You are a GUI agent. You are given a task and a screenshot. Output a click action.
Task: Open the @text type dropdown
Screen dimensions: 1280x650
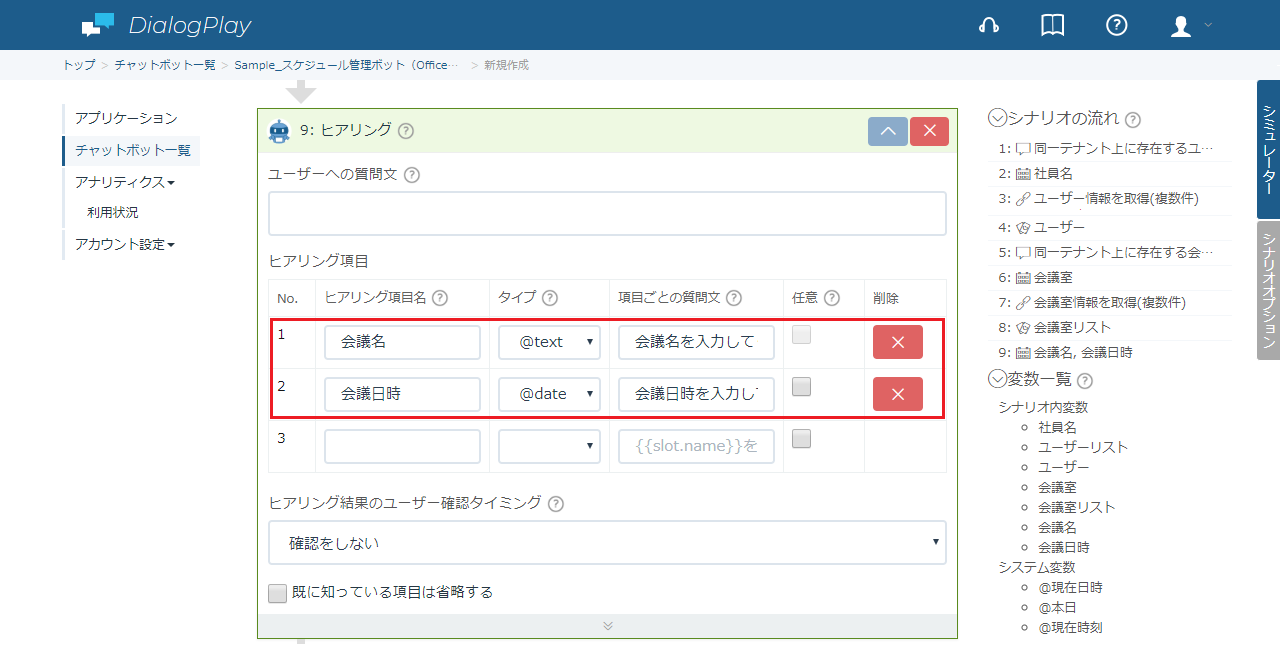[x=550, y=342]
